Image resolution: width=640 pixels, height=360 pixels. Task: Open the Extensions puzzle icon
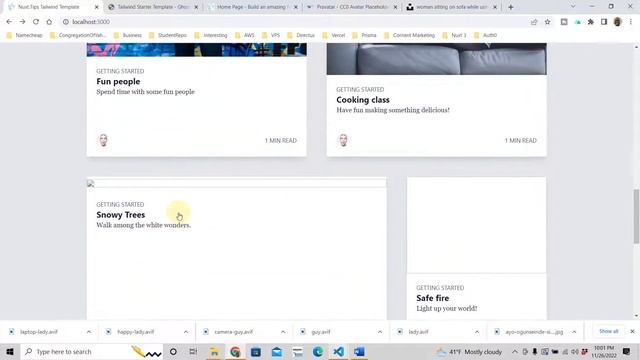pyautogui.click(x=591, y=22)
